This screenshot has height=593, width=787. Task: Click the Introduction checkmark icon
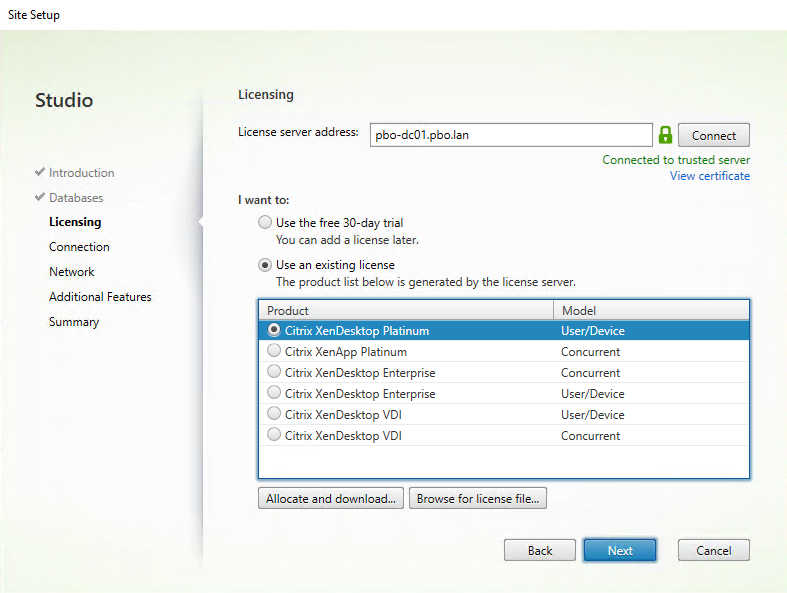(x=40, y=172)
